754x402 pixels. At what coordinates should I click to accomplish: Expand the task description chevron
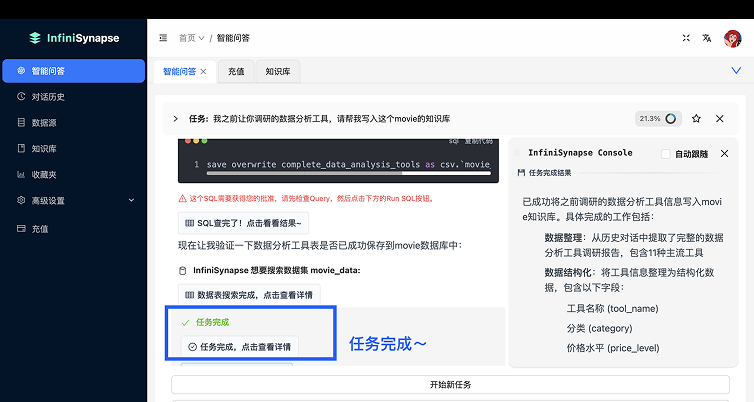(176, 119)
